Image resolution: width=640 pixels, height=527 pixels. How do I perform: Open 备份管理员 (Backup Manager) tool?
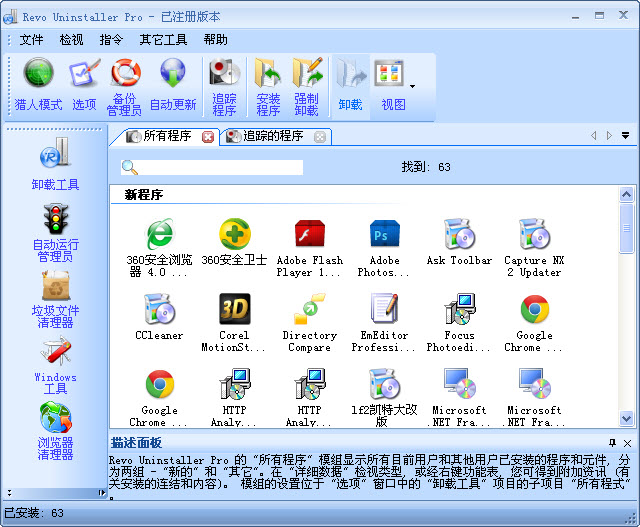pyautogui.click(x=125, y=84)
